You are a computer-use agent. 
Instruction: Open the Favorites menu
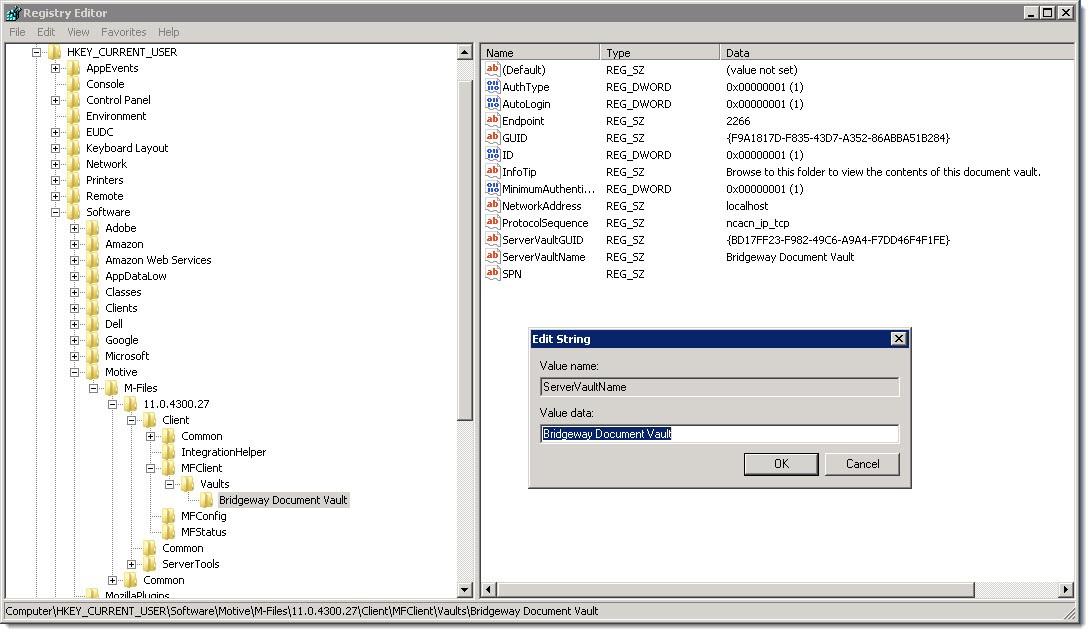[x=124, y=32]
